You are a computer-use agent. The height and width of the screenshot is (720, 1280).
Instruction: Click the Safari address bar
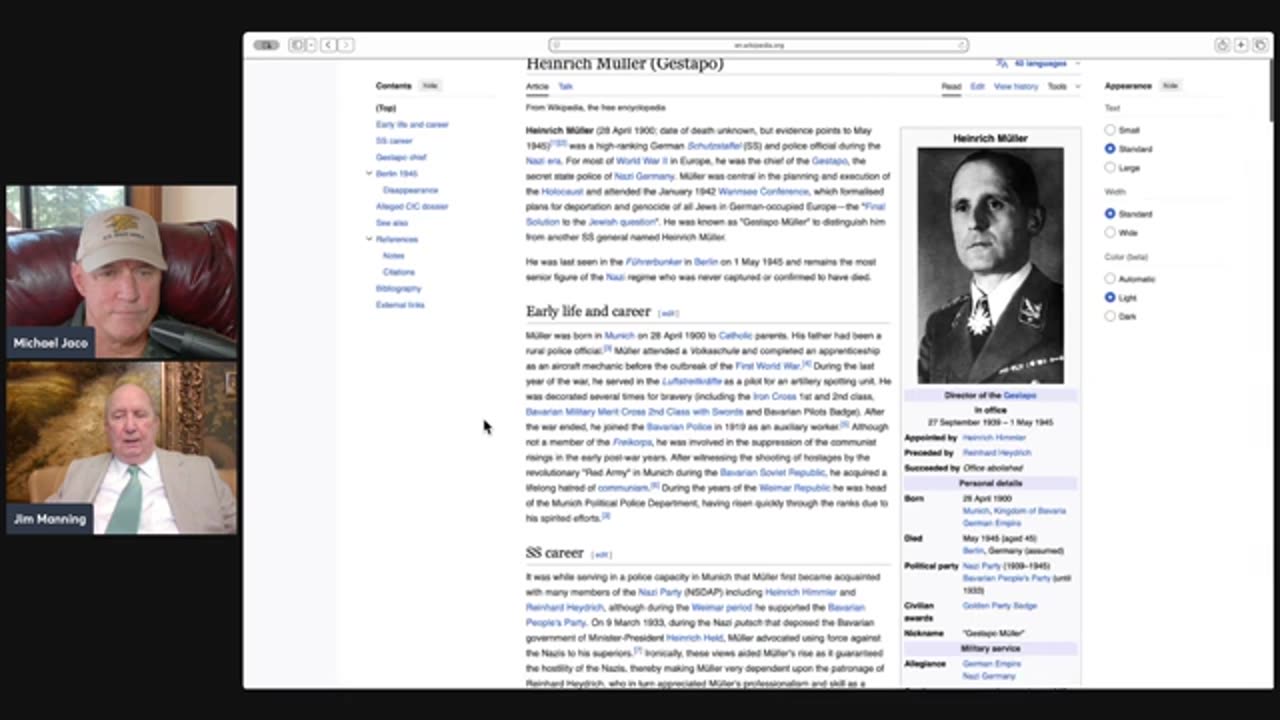[x=759, y=45]
